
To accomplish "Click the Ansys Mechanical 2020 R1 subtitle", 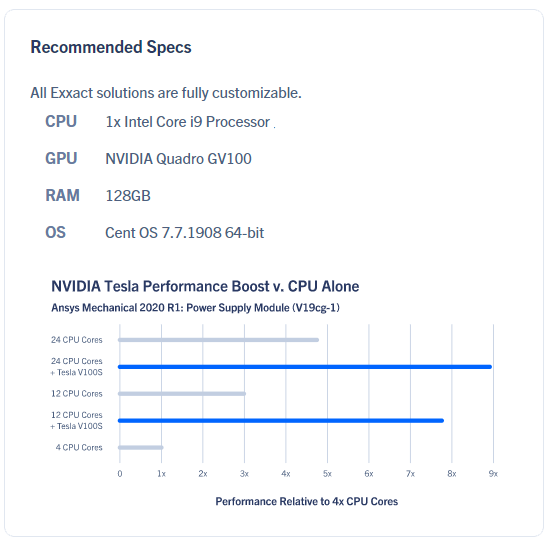I will (195, 308).
